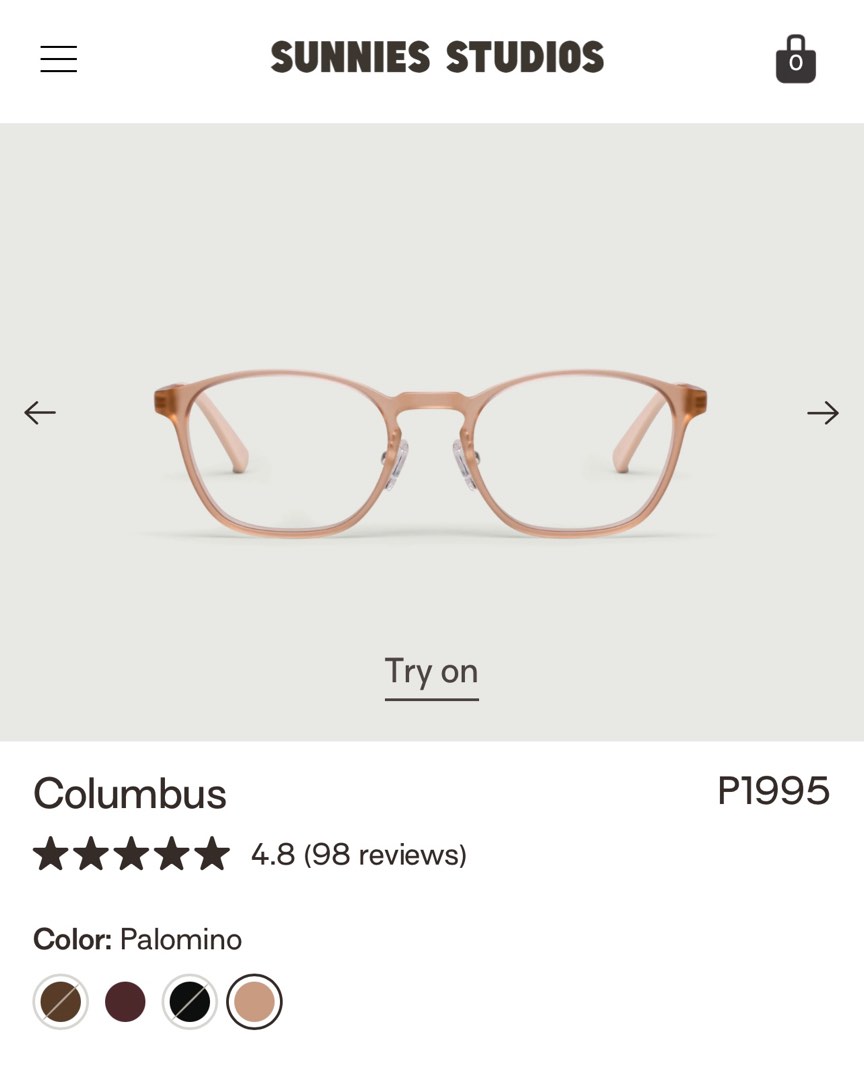Select the Palomino color swatch

[255, 1001]
